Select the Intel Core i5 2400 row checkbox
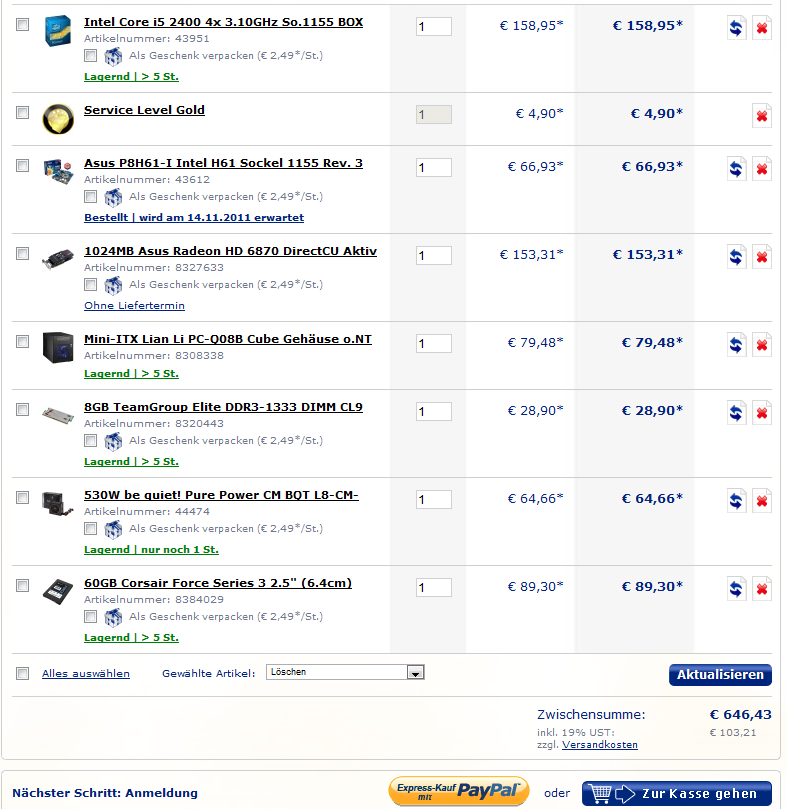 click(x=23, y=26)
